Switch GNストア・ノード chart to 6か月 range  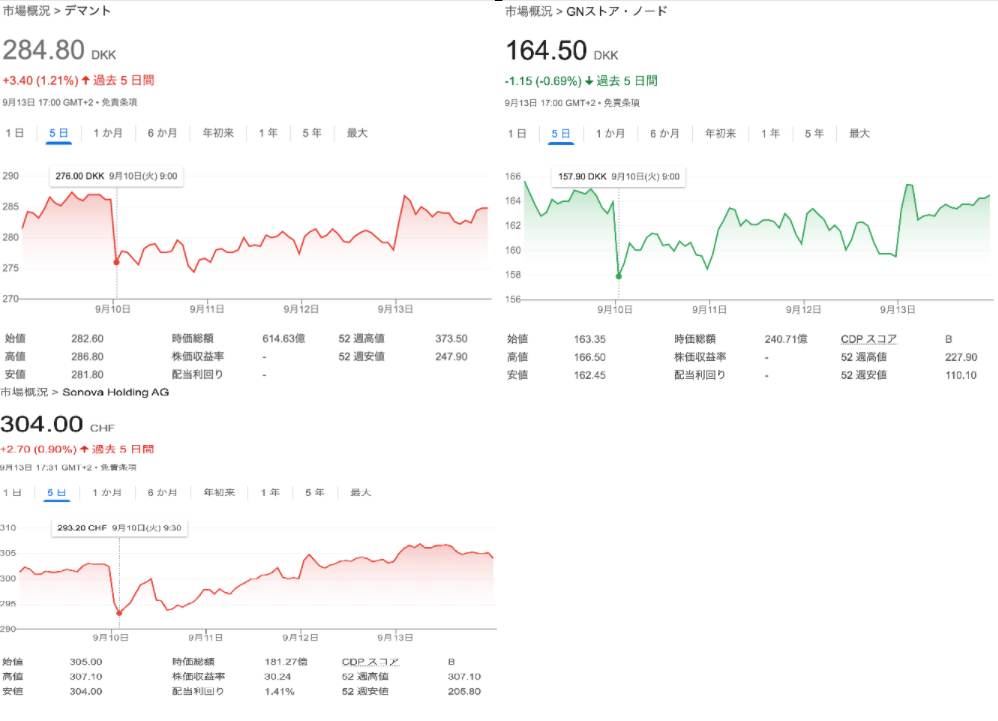tap(664, 134)
